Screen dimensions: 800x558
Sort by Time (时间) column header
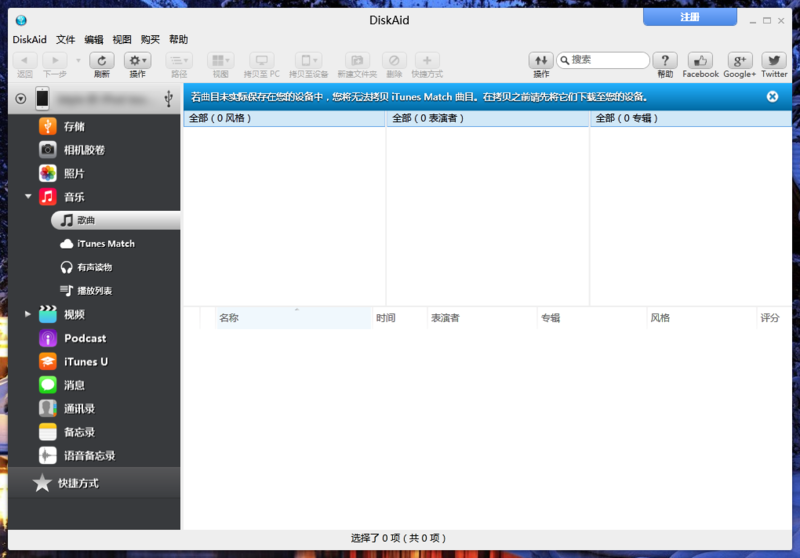(399, 318)
